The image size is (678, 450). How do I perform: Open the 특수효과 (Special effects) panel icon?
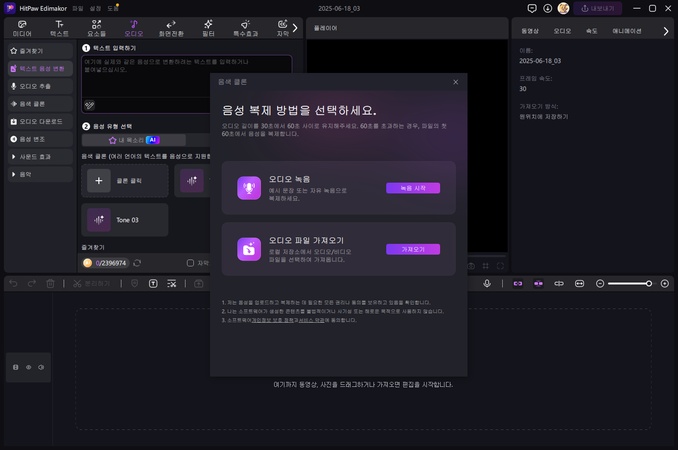click(x=246, y=28)
